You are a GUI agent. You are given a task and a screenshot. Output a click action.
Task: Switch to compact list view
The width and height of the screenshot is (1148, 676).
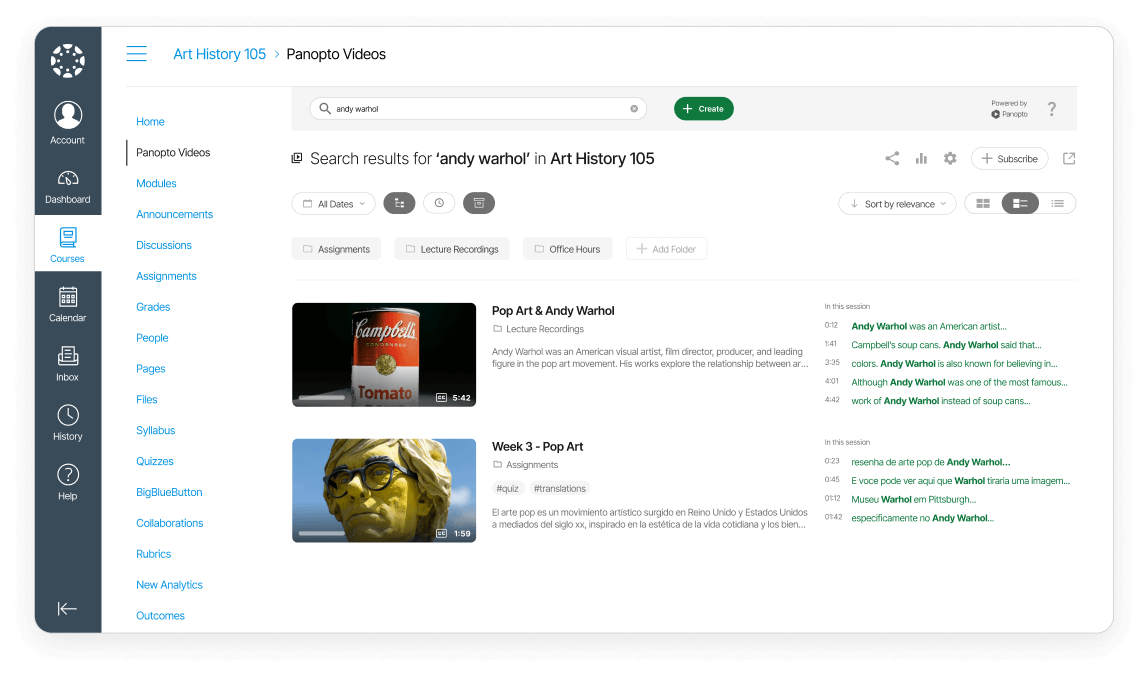click(1057, 203)
